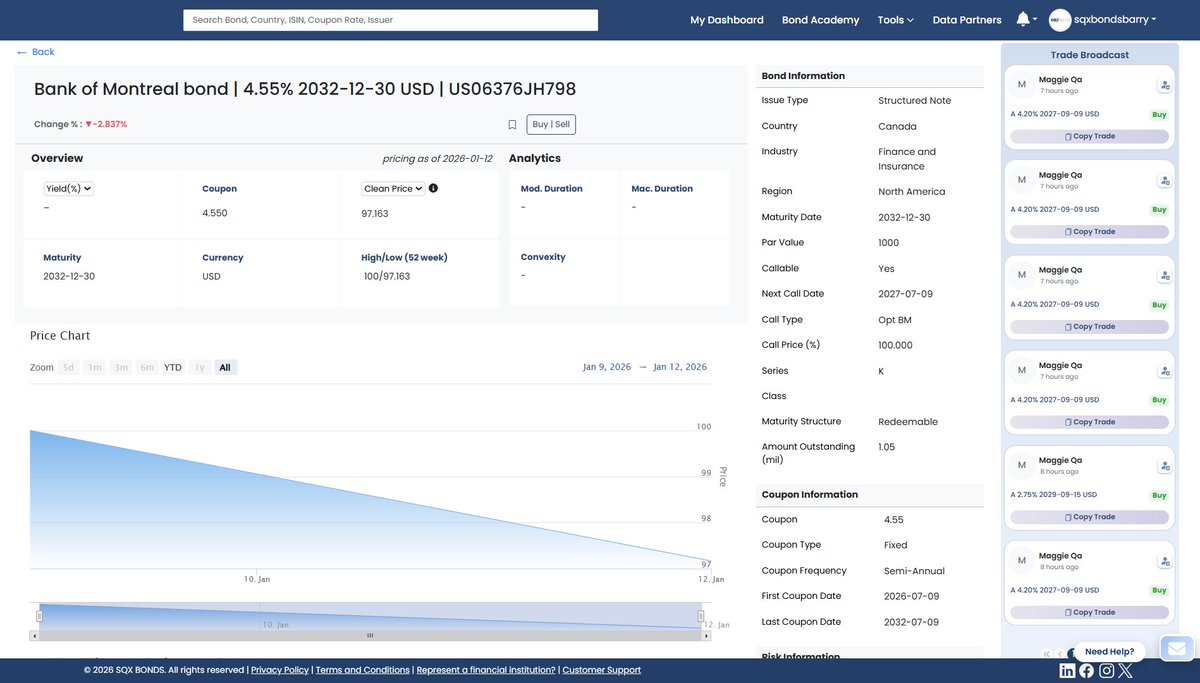Click the bond search input field
This screenshot has height=683, width=1200.
390,20
